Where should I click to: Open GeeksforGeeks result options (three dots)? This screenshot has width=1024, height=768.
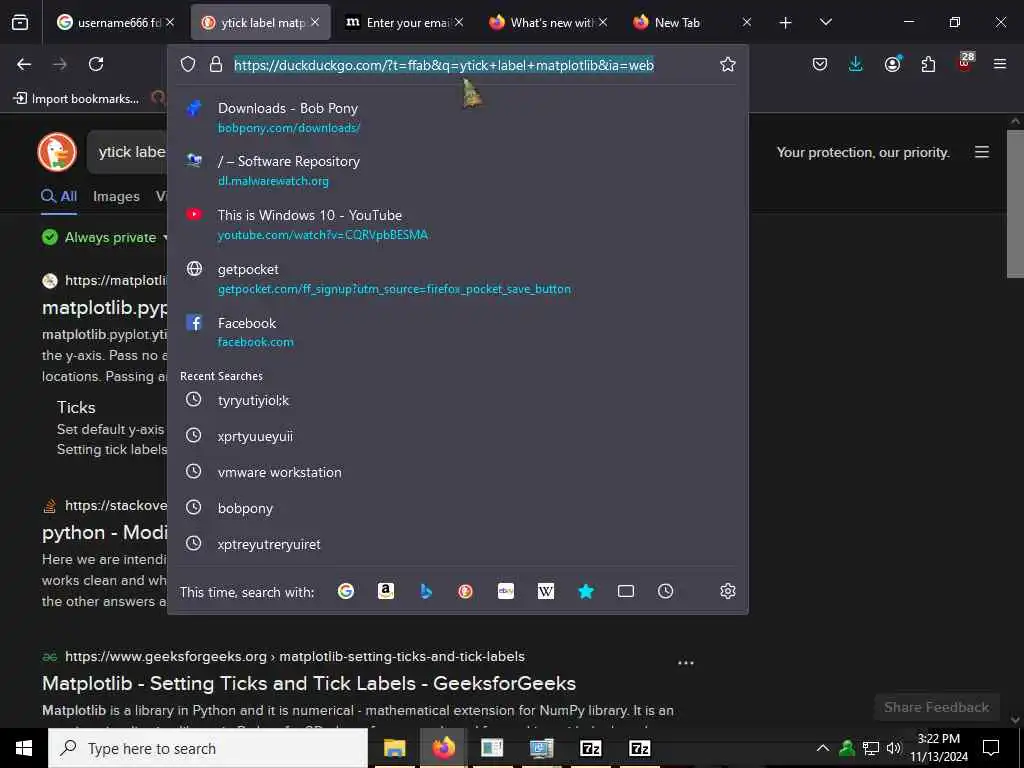pyautogui.click(x=686, y=663)
